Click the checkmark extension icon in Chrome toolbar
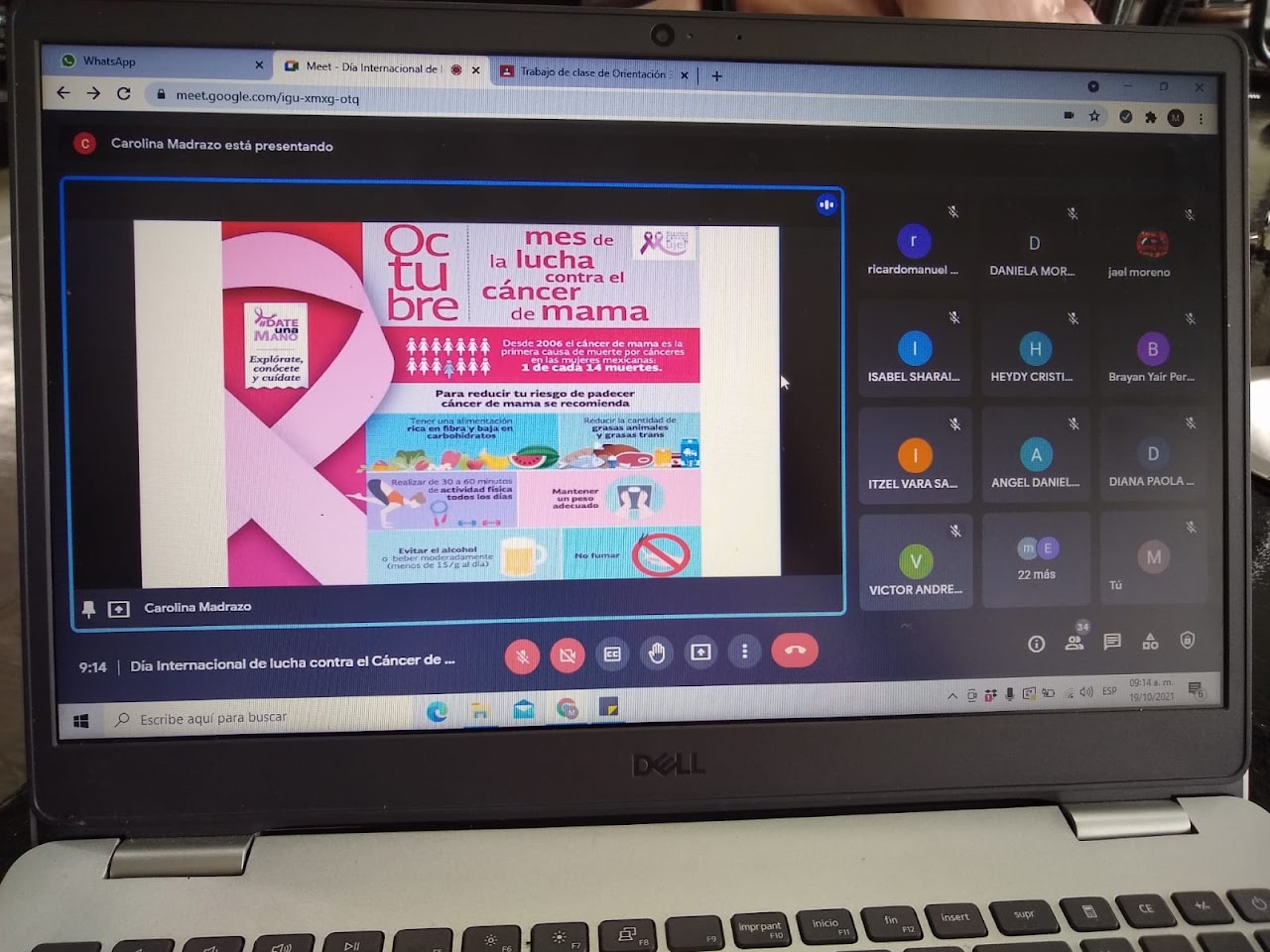Image resolution: width=1270 pixels, height=952 pixels. (1125, 116)
